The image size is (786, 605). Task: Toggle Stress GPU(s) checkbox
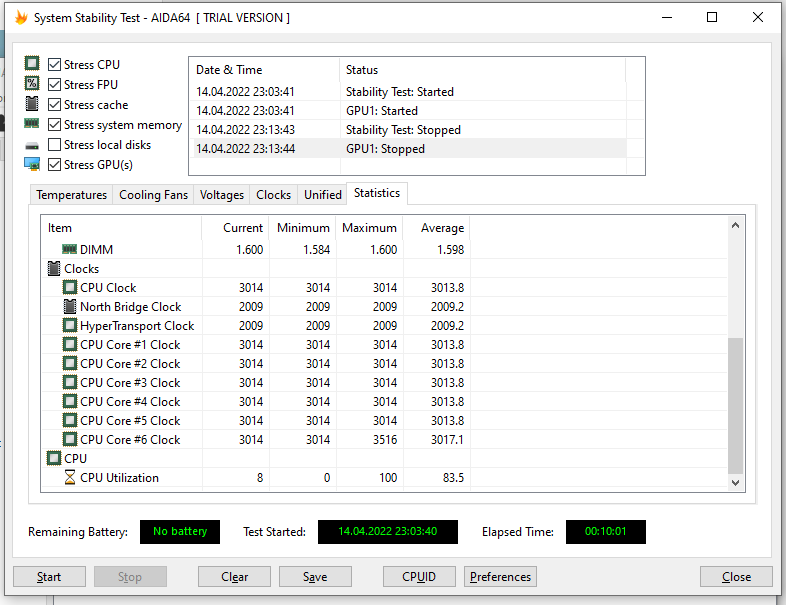point(54,165)
